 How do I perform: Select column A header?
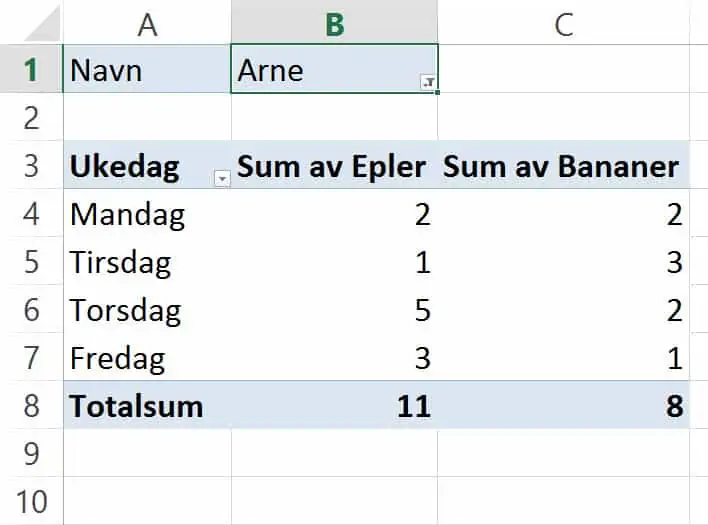coord(147,23)
